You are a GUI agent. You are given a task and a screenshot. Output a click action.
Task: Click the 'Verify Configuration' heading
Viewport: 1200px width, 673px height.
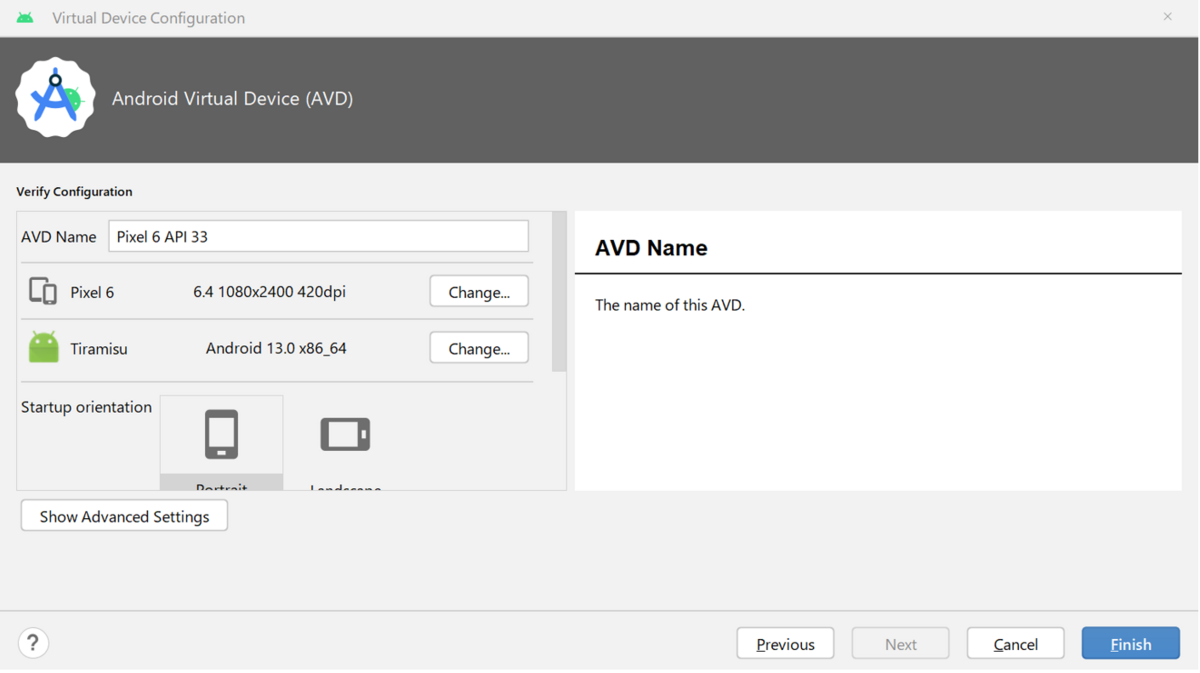[x=74, y=191]
